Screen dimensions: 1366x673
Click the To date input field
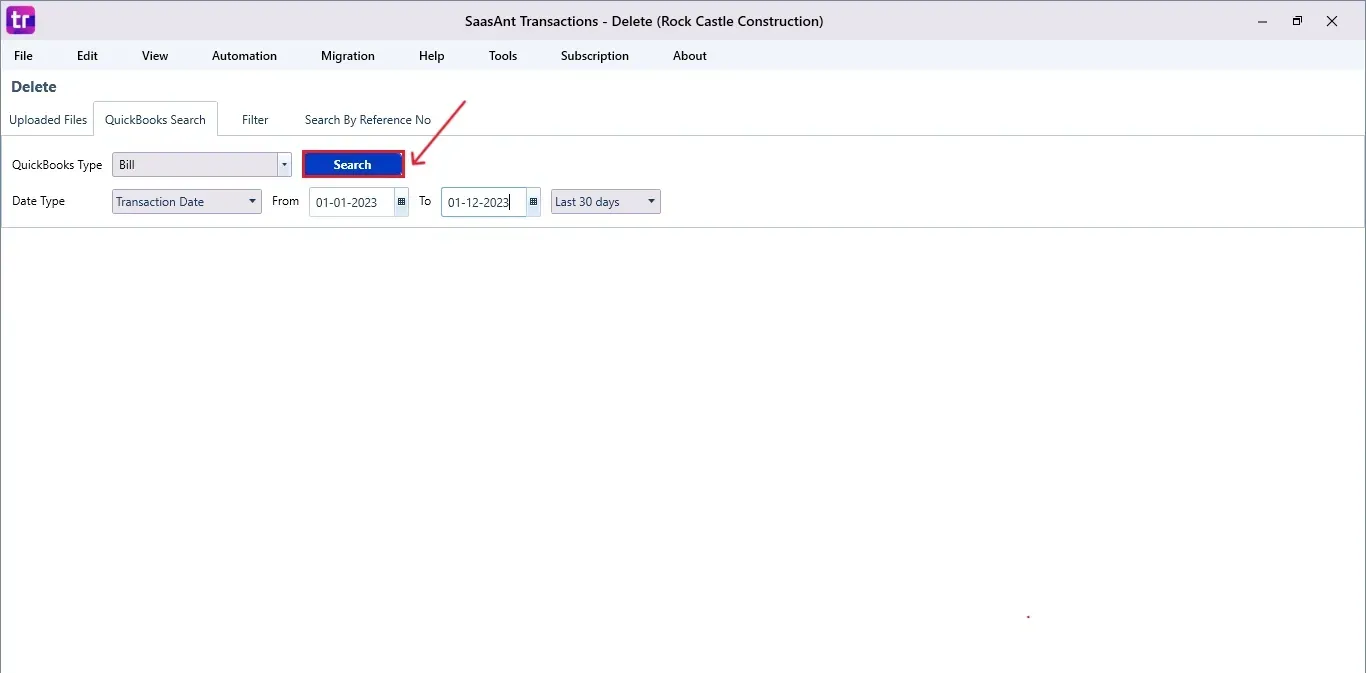coord(482,202)
